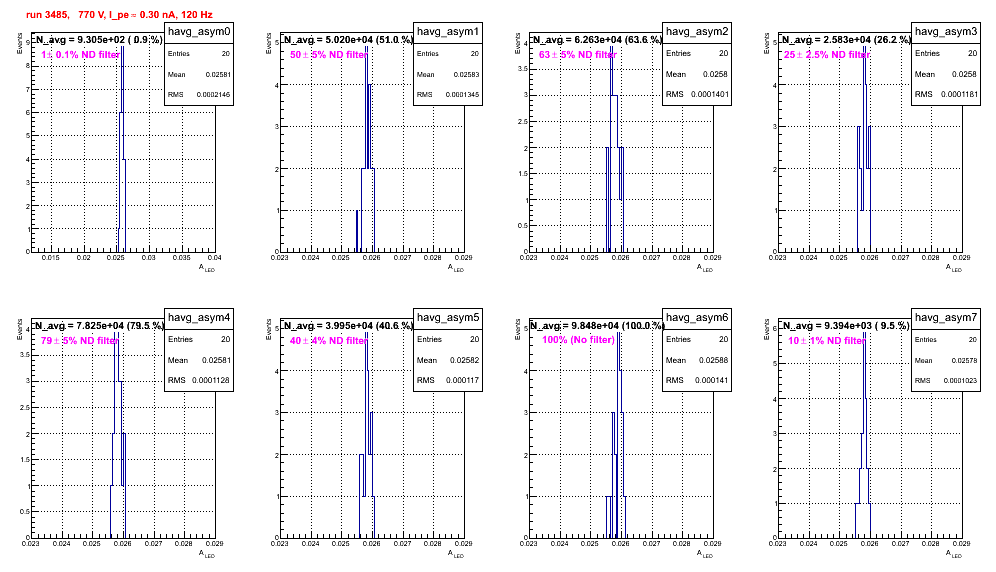Click the N_avg = 2.583e+04 label
Image resolution: width=996 pixels, height=572 pixels.
coord(846,40)
